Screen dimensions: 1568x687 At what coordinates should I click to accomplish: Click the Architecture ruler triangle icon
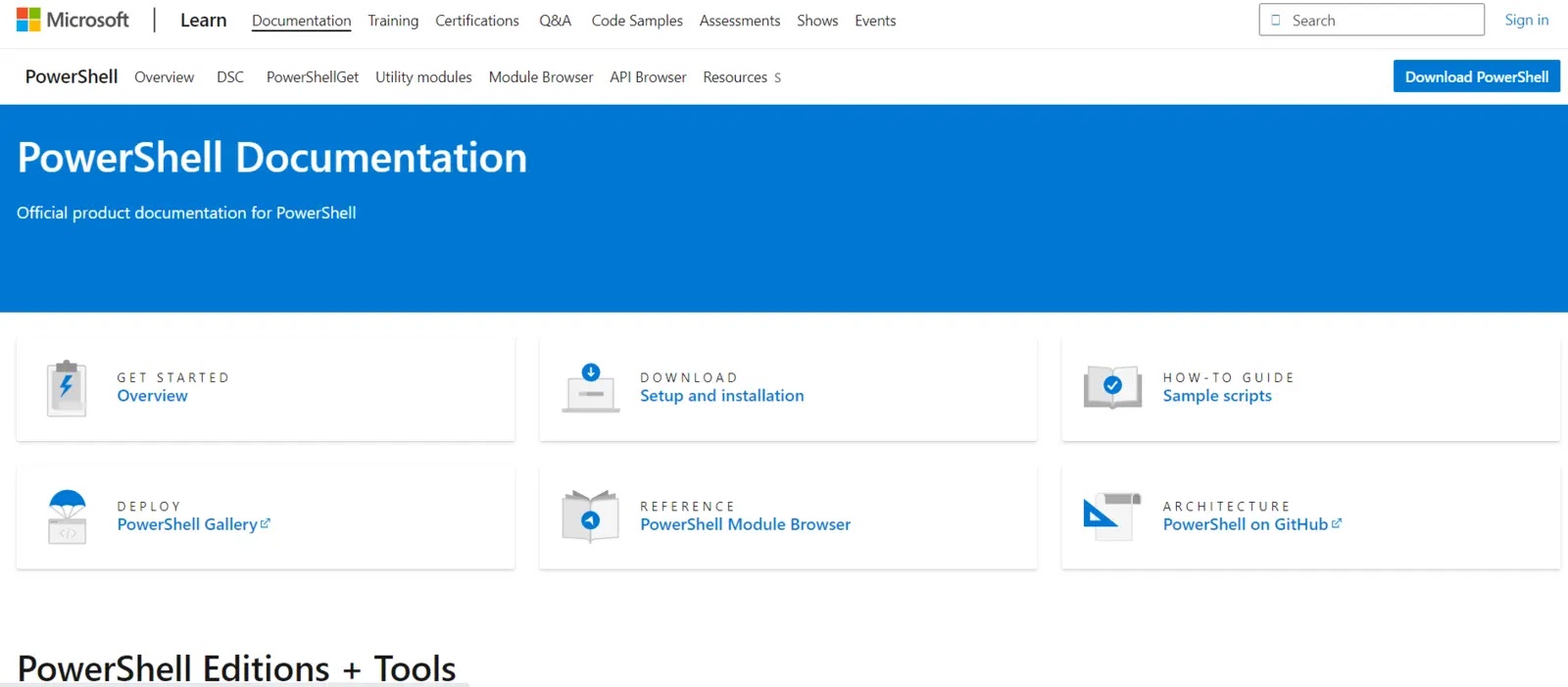[x=1112, y=515]
